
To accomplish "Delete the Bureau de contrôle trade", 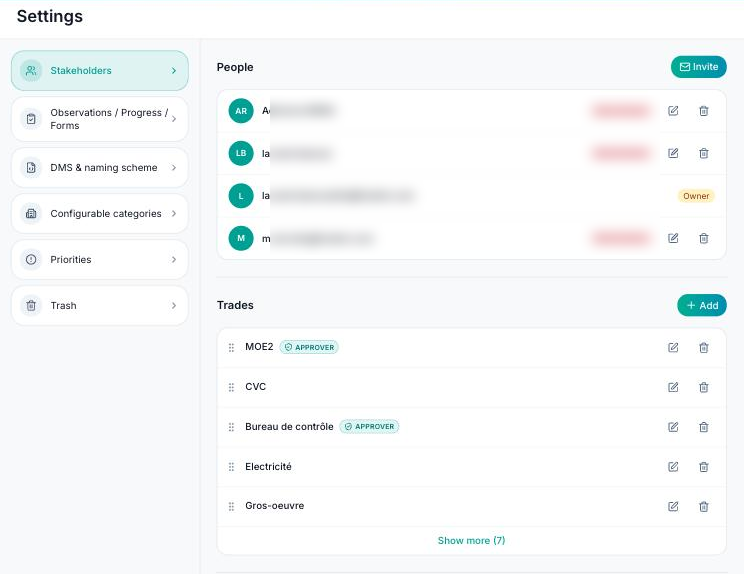I will [704, 427].
